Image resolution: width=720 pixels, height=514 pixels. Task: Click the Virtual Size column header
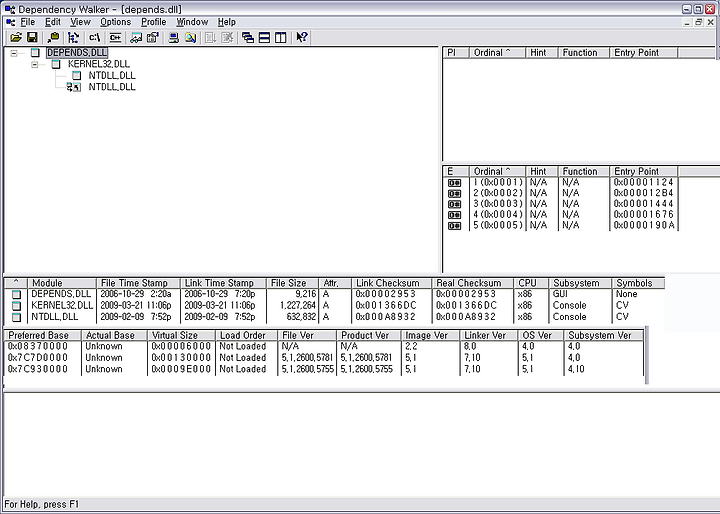(181, 335)
